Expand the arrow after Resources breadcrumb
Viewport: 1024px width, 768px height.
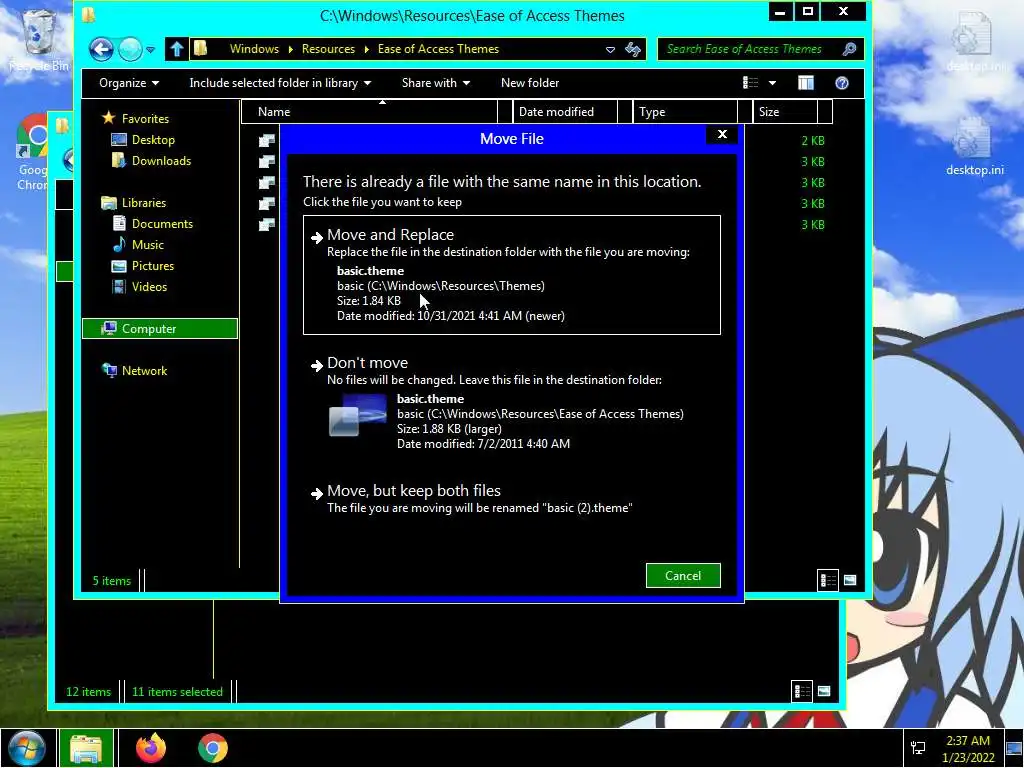[366, 50]
